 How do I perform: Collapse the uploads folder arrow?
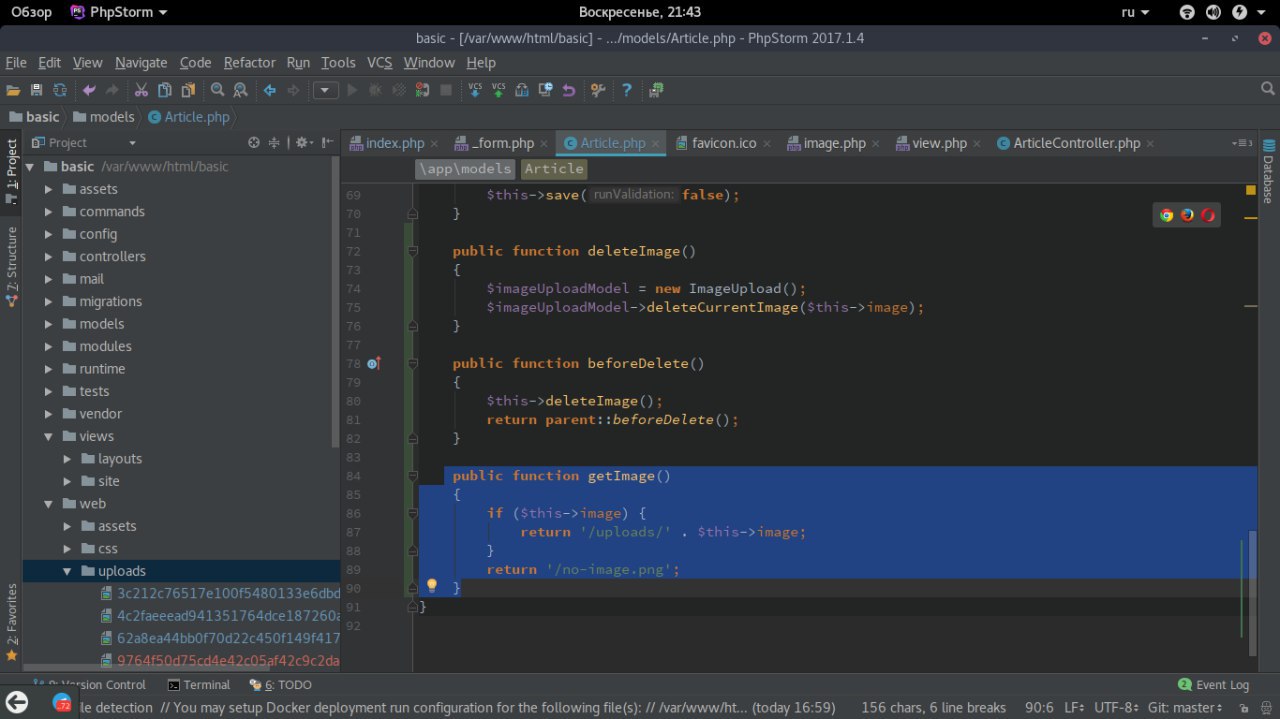(x=67, y=572)
